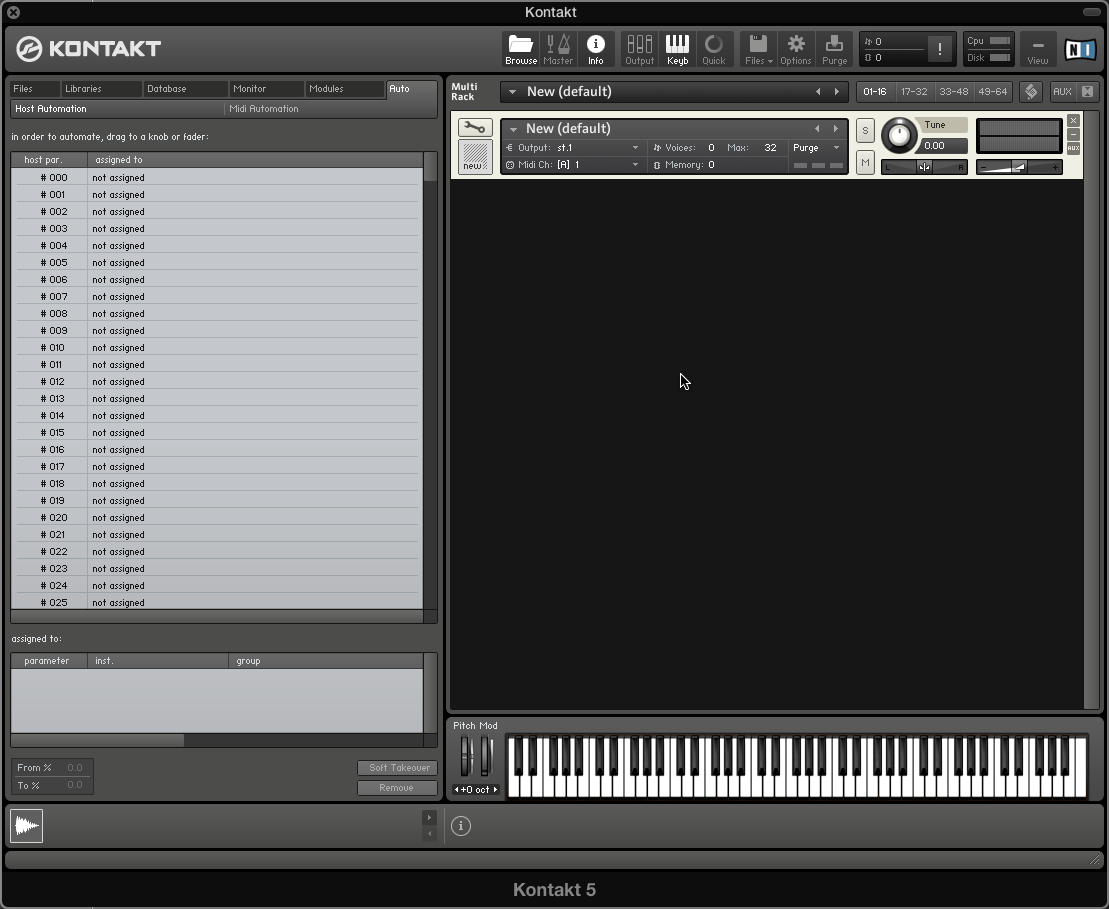This screenshot has height=909, width=1109.
Task: Toggle the rack AUX sends button
Action: click(1062, 92)
